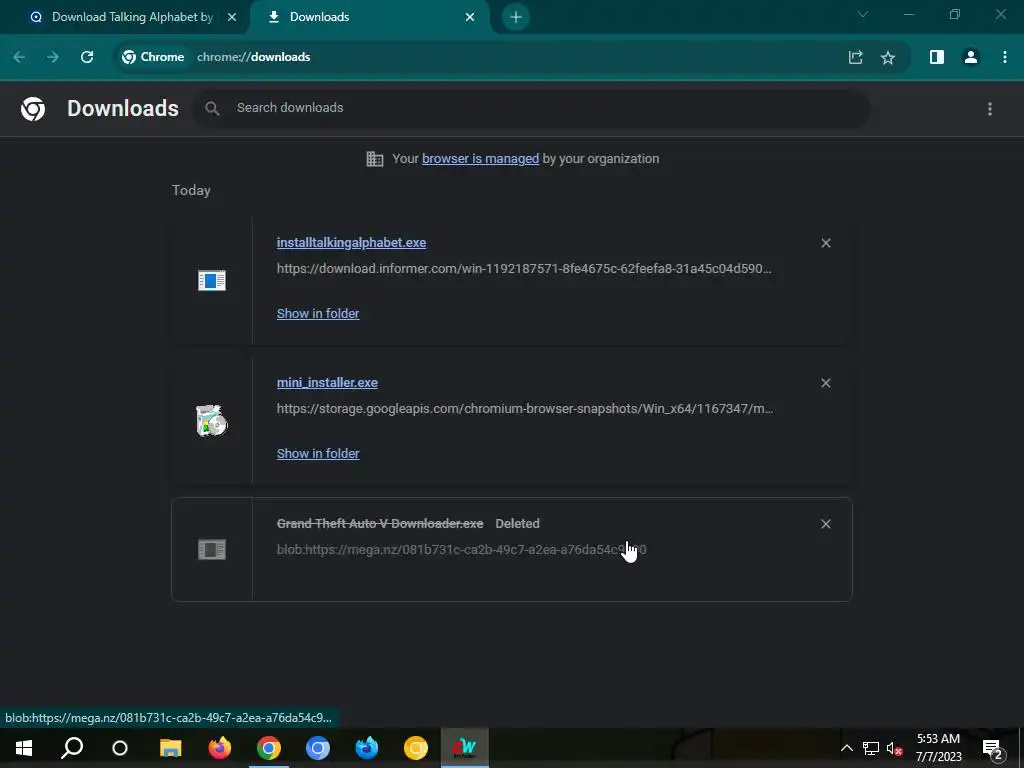Click the deleted Grand Theft Auto V Downloader.exe

[380, 524]
